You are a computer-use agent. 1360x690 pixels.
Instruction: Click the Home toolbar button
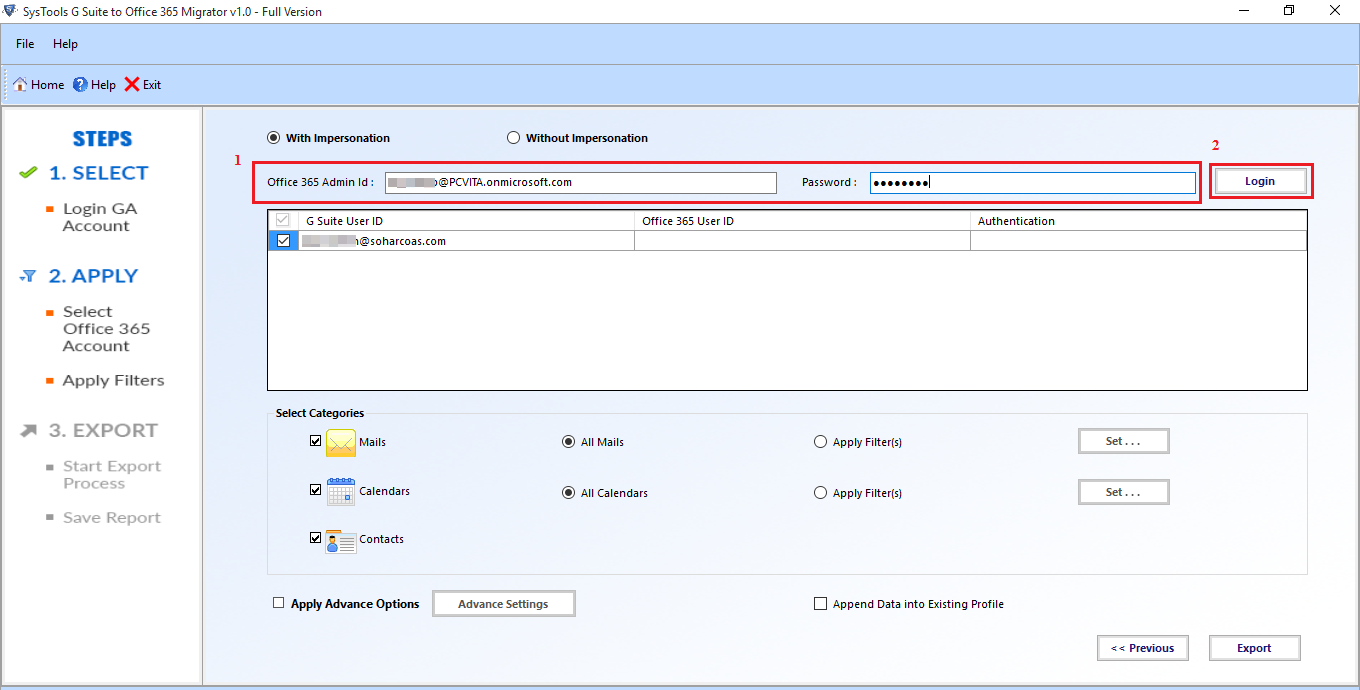(38, 85)
